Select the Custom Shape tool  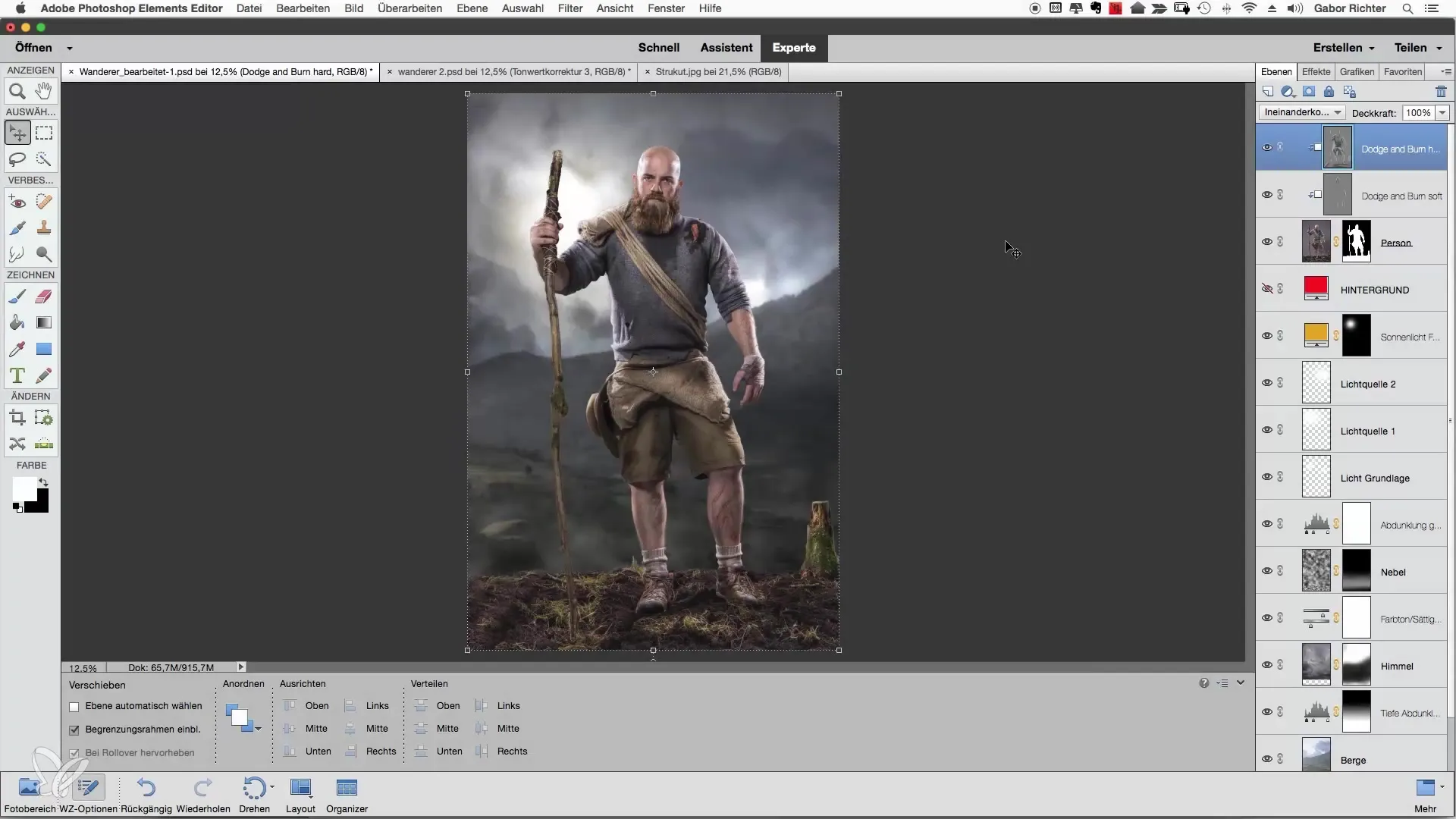click(44, 349)
